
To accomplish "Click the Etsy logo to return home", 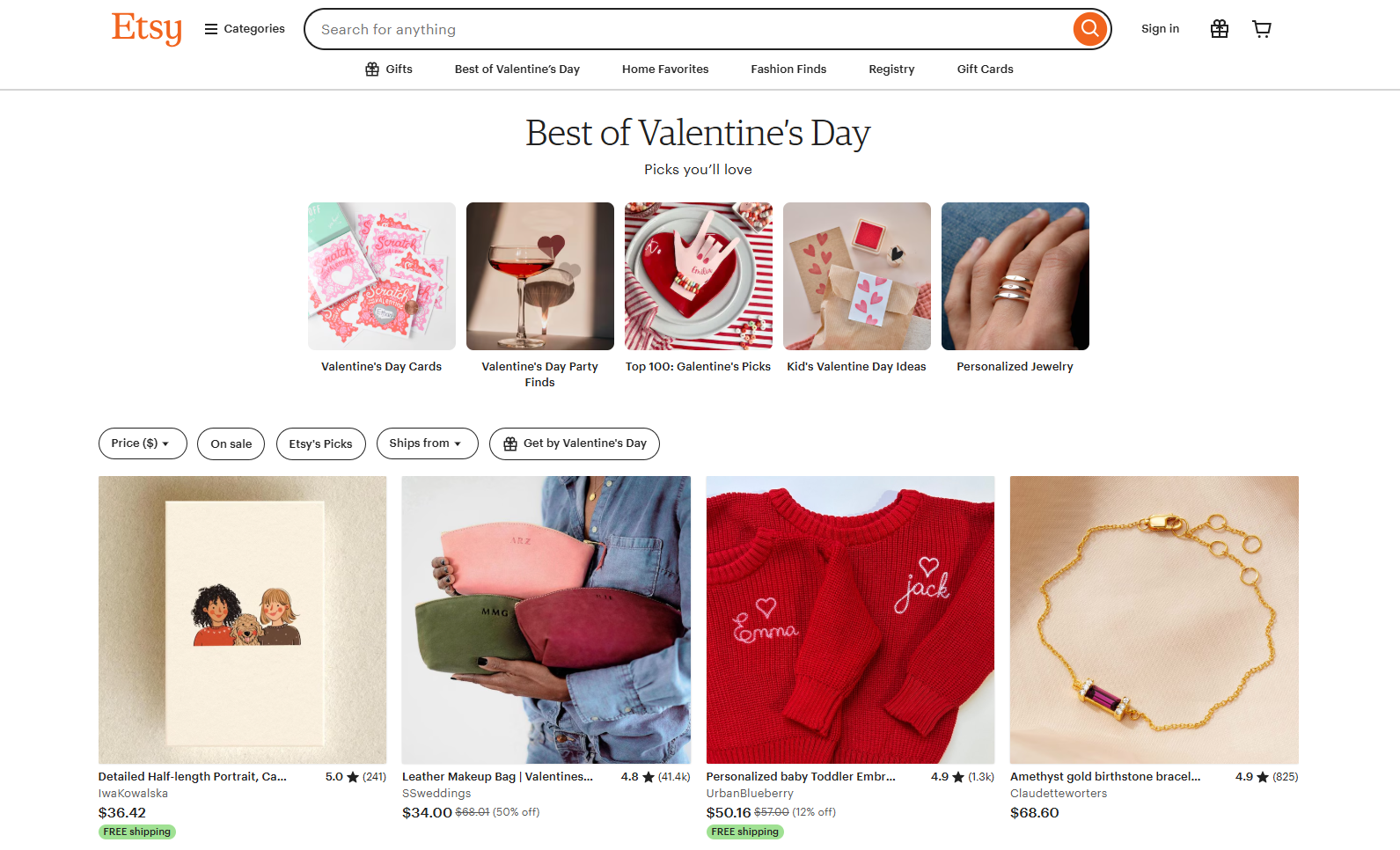I will [x=146, y=28].
